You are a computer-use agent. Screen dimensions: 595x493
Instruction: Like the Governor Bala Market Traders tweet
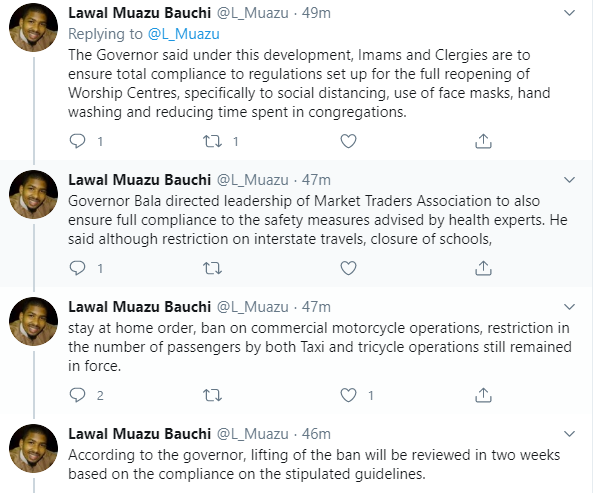pyautogui.click(x=348, y=268)
